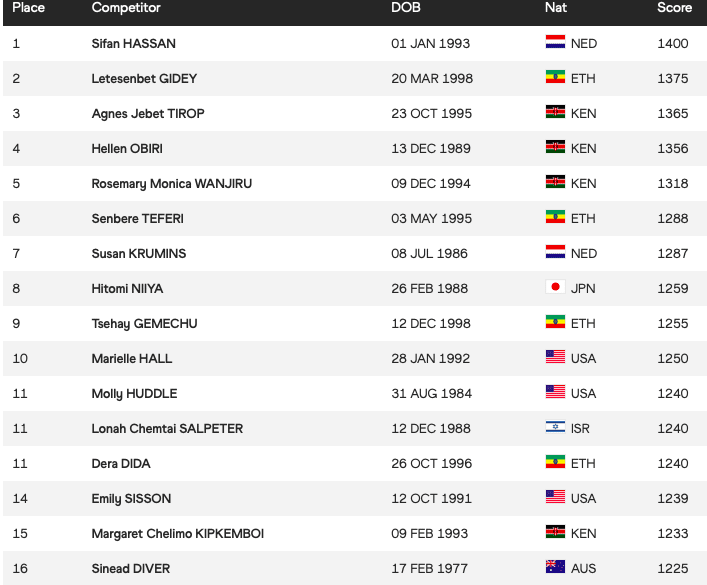Screen dimensions: 707x585
Task: Click the Ethiopia flag next to Letesenbet GIDEY
Action: click(x=555, y=78)
